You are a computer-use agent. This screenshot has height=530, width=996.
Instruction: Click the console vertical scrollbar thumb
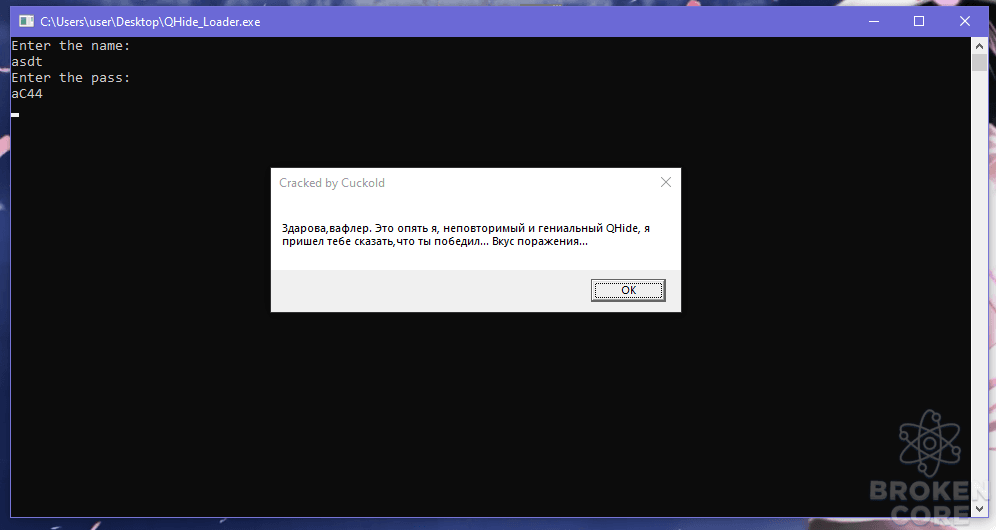tap(979, 62)
